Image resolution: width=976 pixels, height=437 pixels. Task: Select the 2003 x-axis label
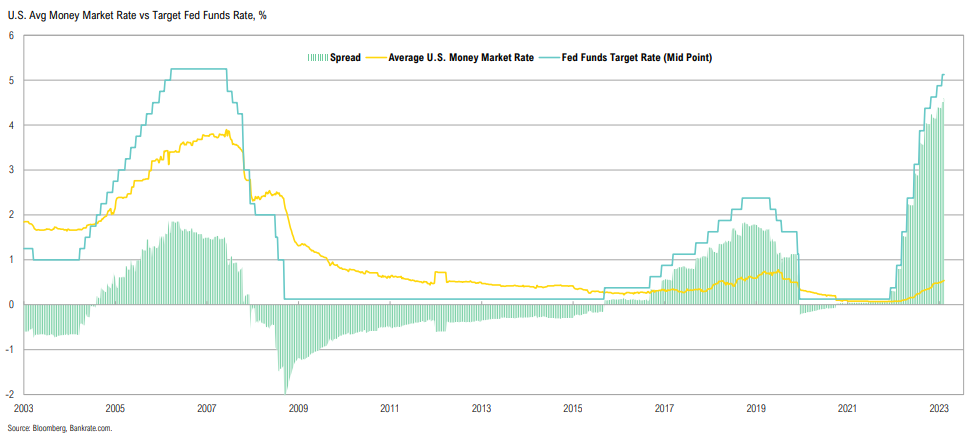coord(23,408)
